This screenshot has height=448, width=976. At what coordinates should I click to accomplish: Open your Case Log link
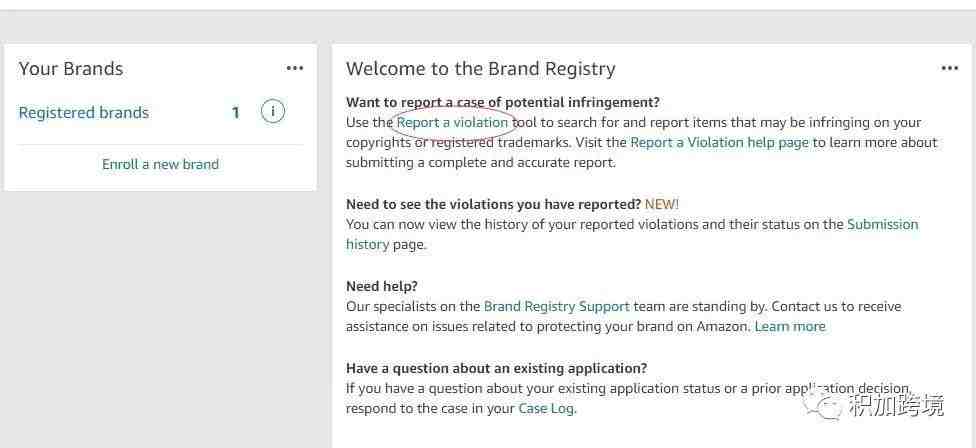pyautogui.click(x=547, y=409)
